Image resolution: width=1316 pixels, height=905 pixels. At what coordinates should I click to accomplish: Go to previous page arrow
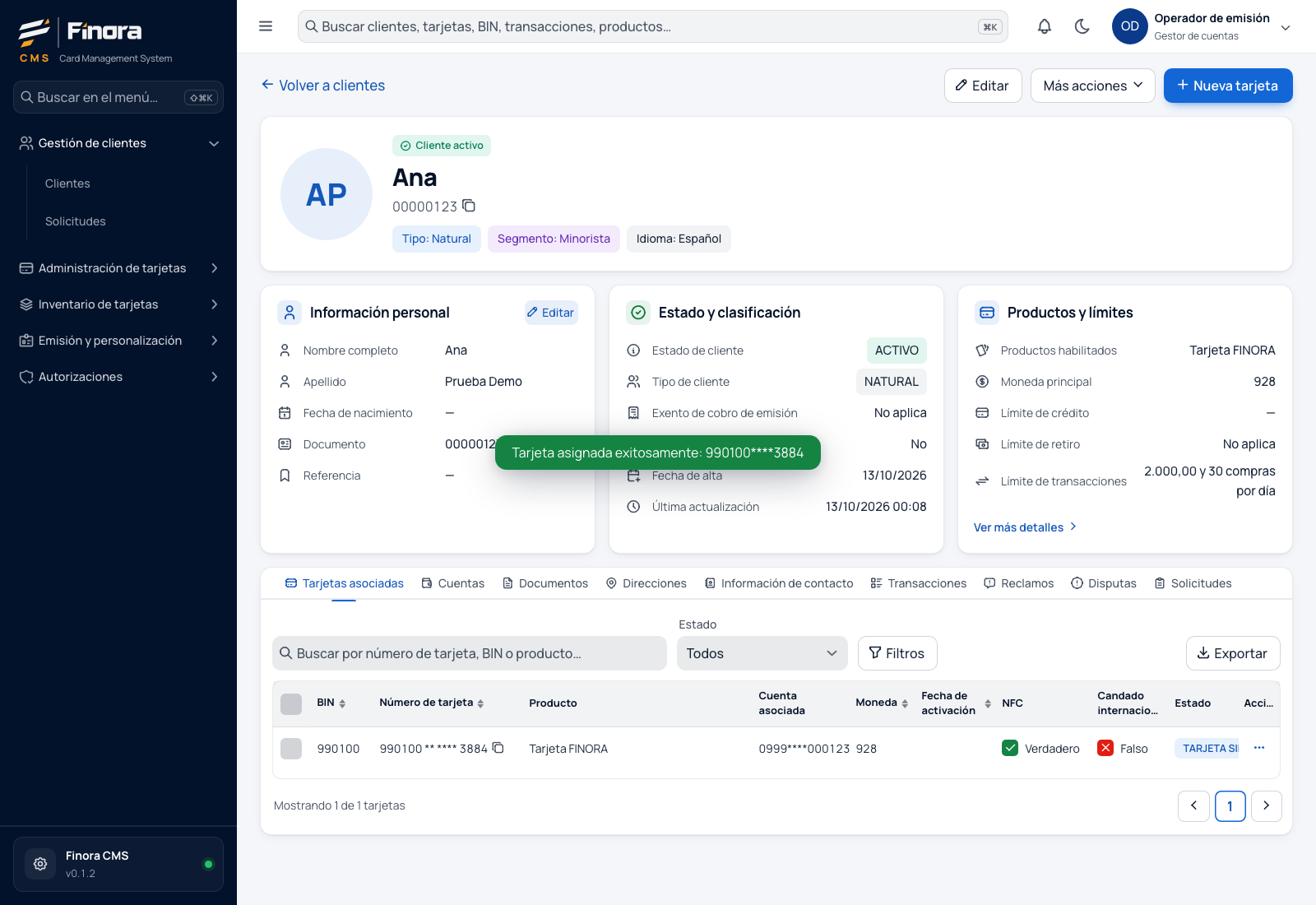click(x=1193, y=806)
